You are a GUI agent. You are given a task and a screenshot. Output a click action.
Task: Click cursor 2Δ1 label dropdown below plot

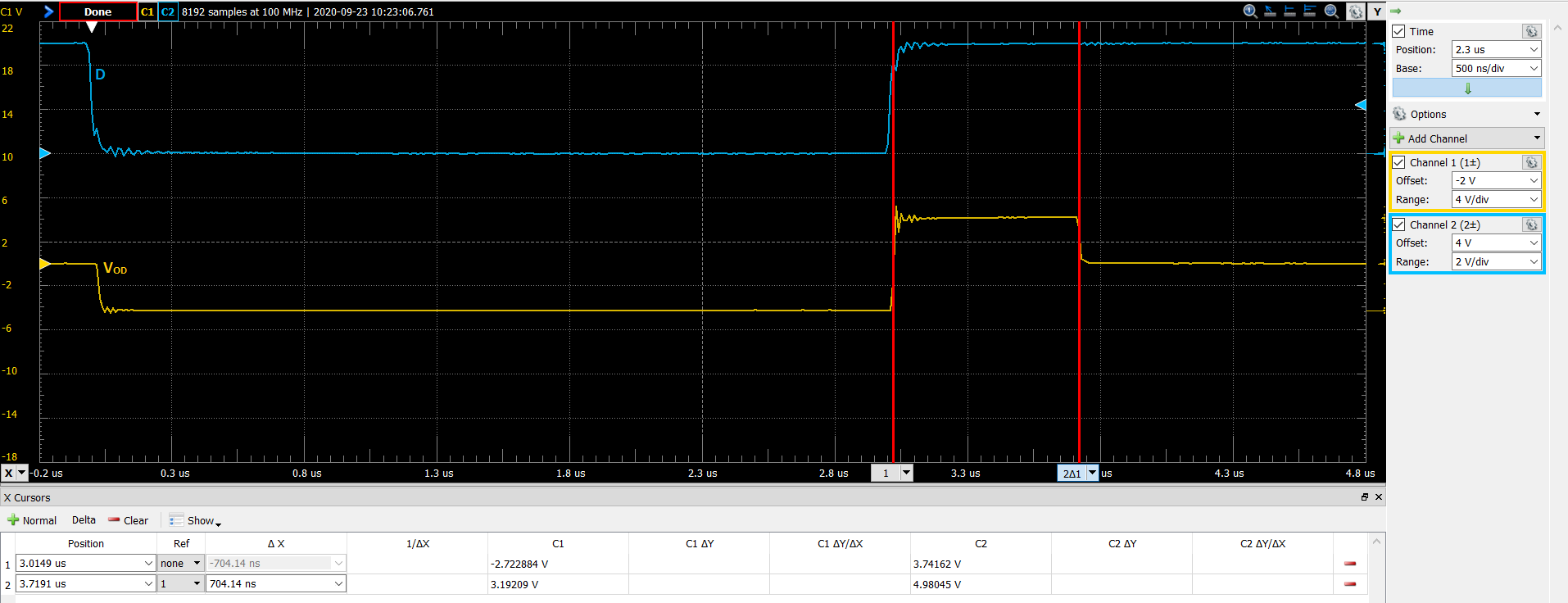pyautogui.click(x=1092, y=473)
